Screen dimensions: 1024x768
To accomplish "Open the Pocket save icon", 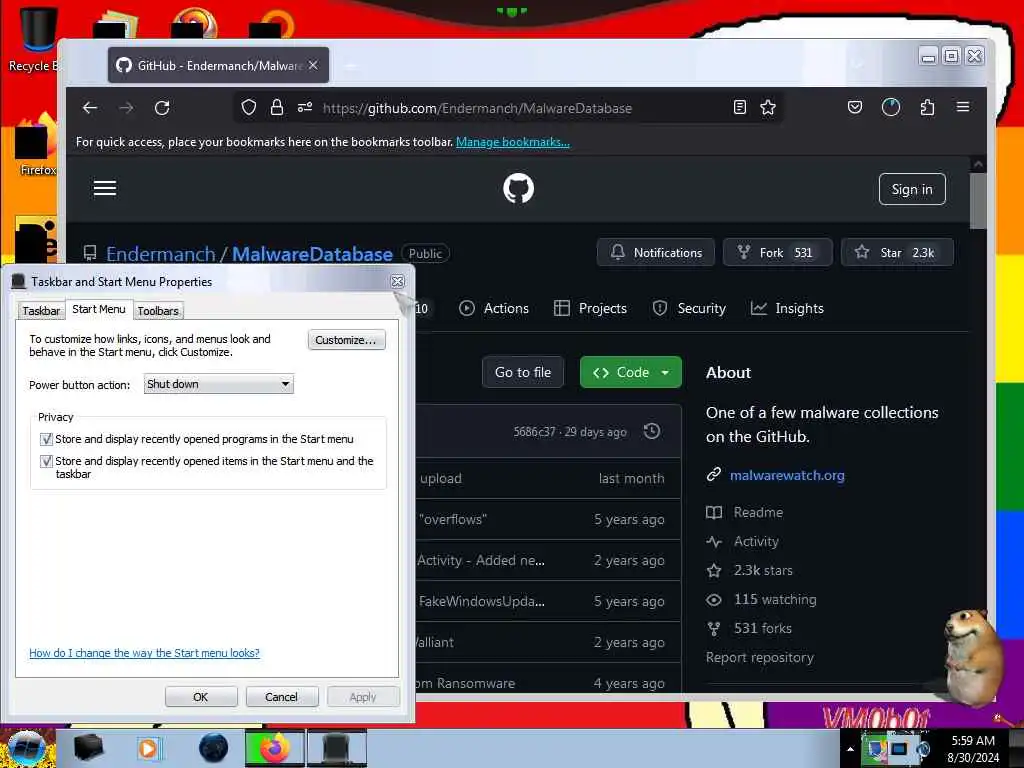I will [x=854, y=107].
